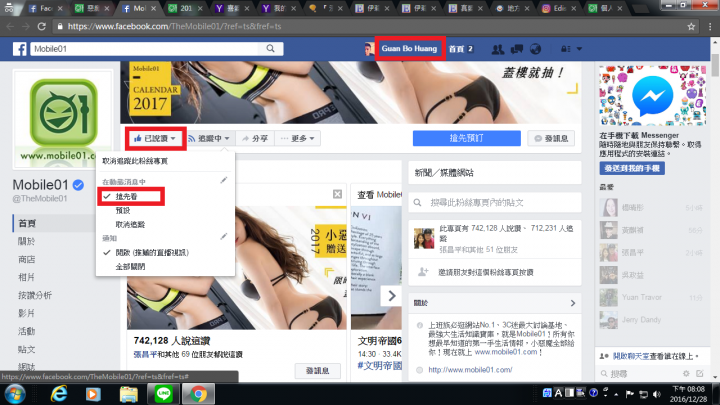The height and width of the screenshot is (405, 720).
Task: Click pencil edit icon beside 在動態消息中
Action: tap(224, 180)
